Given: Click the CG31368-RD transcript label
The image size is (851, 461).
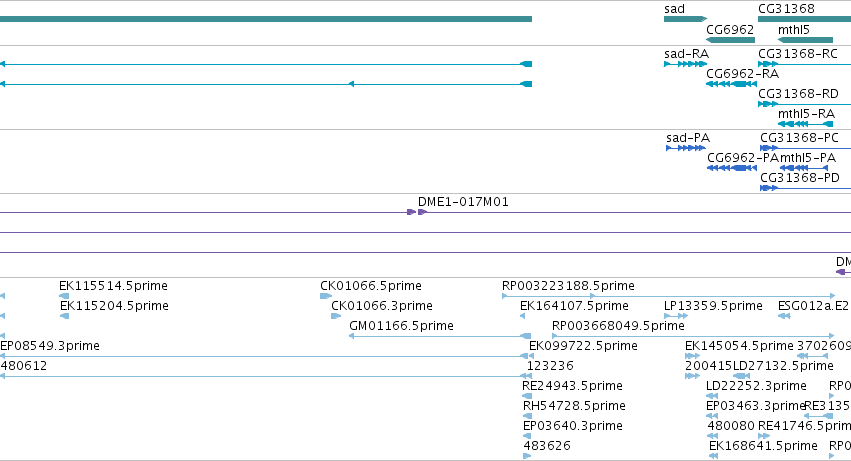Looking at the screenshot, I should [x=798, y=93].
